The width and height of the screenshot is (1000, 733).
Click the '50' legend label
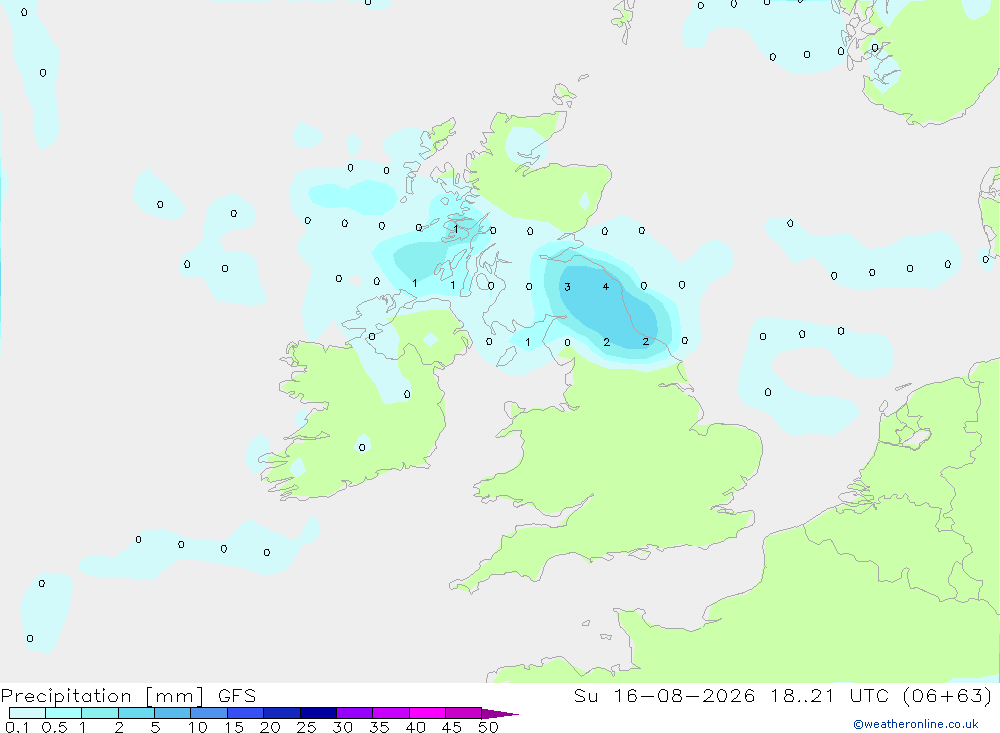488,727
